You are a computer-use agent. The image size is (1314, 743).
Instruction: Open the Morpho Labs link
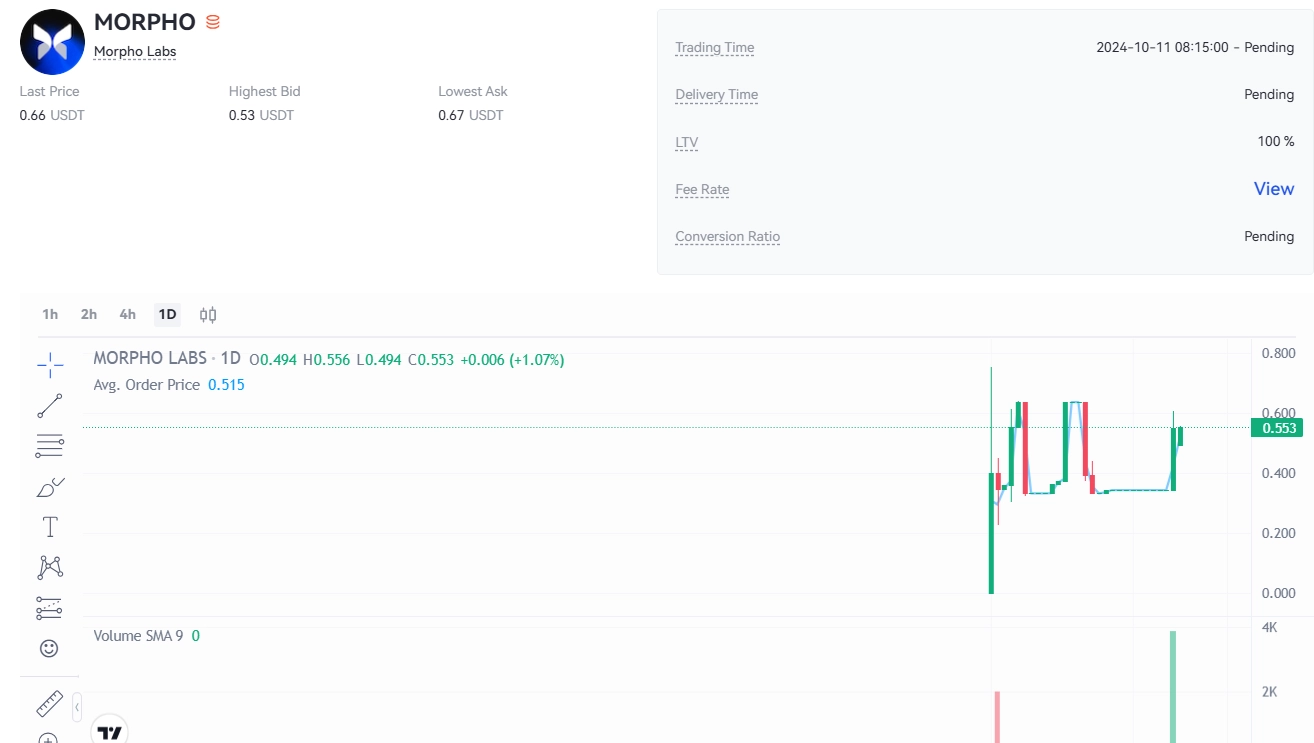pos(134,51)
